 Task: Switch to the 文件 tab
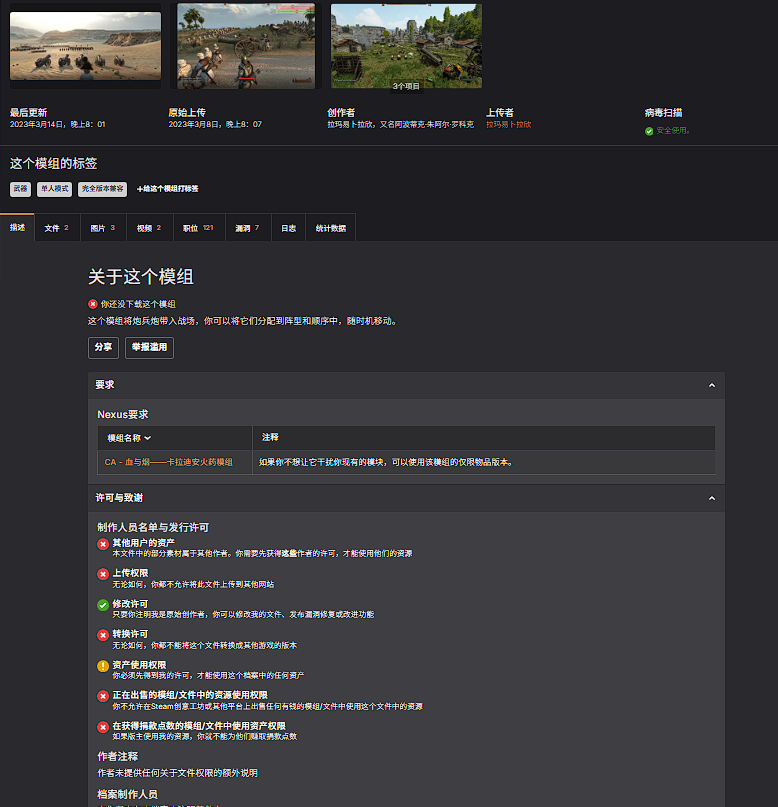pos(57,227)
